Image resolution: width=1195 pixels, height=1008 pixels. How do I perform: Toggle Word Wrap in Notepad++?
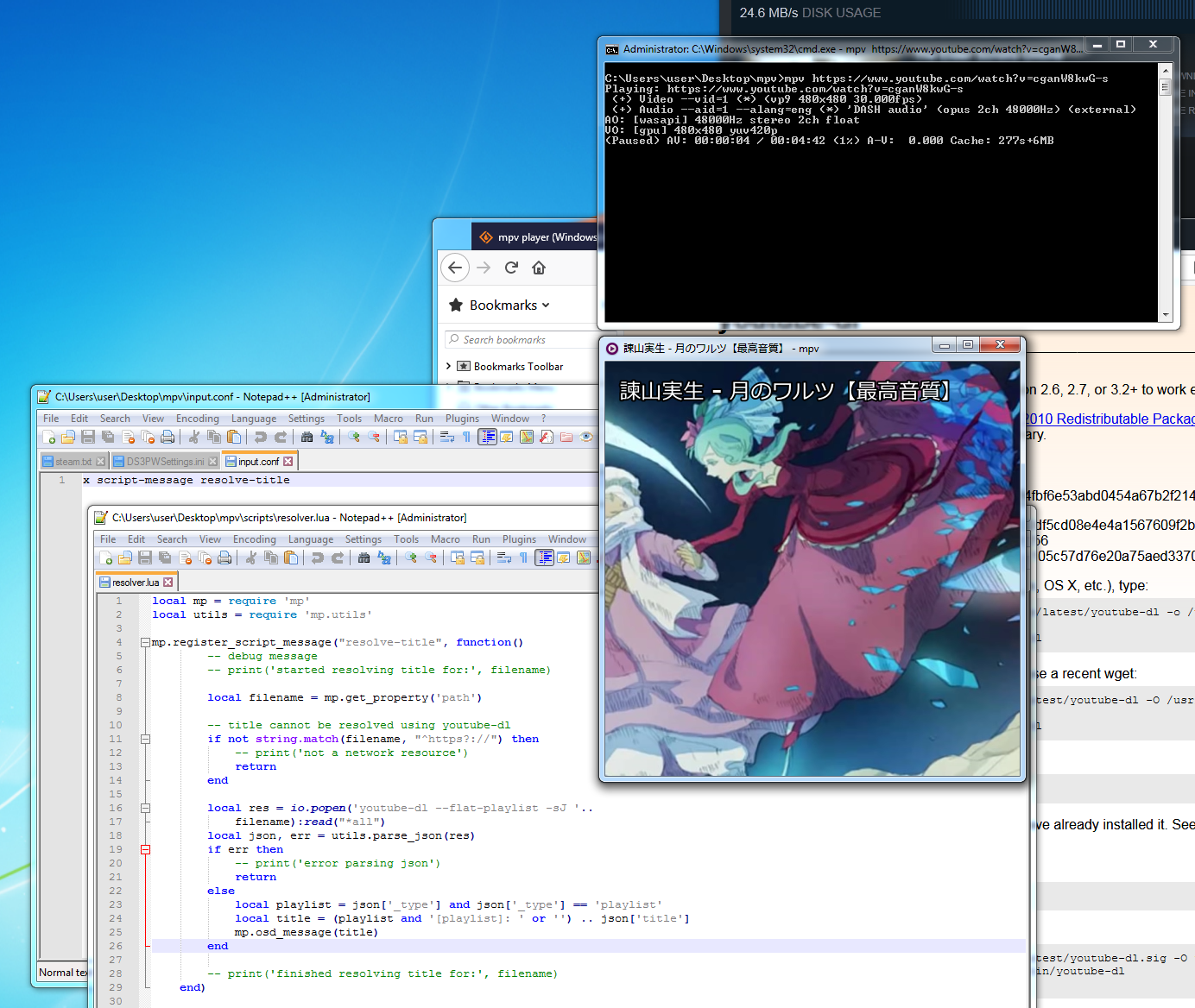[505, 558]
